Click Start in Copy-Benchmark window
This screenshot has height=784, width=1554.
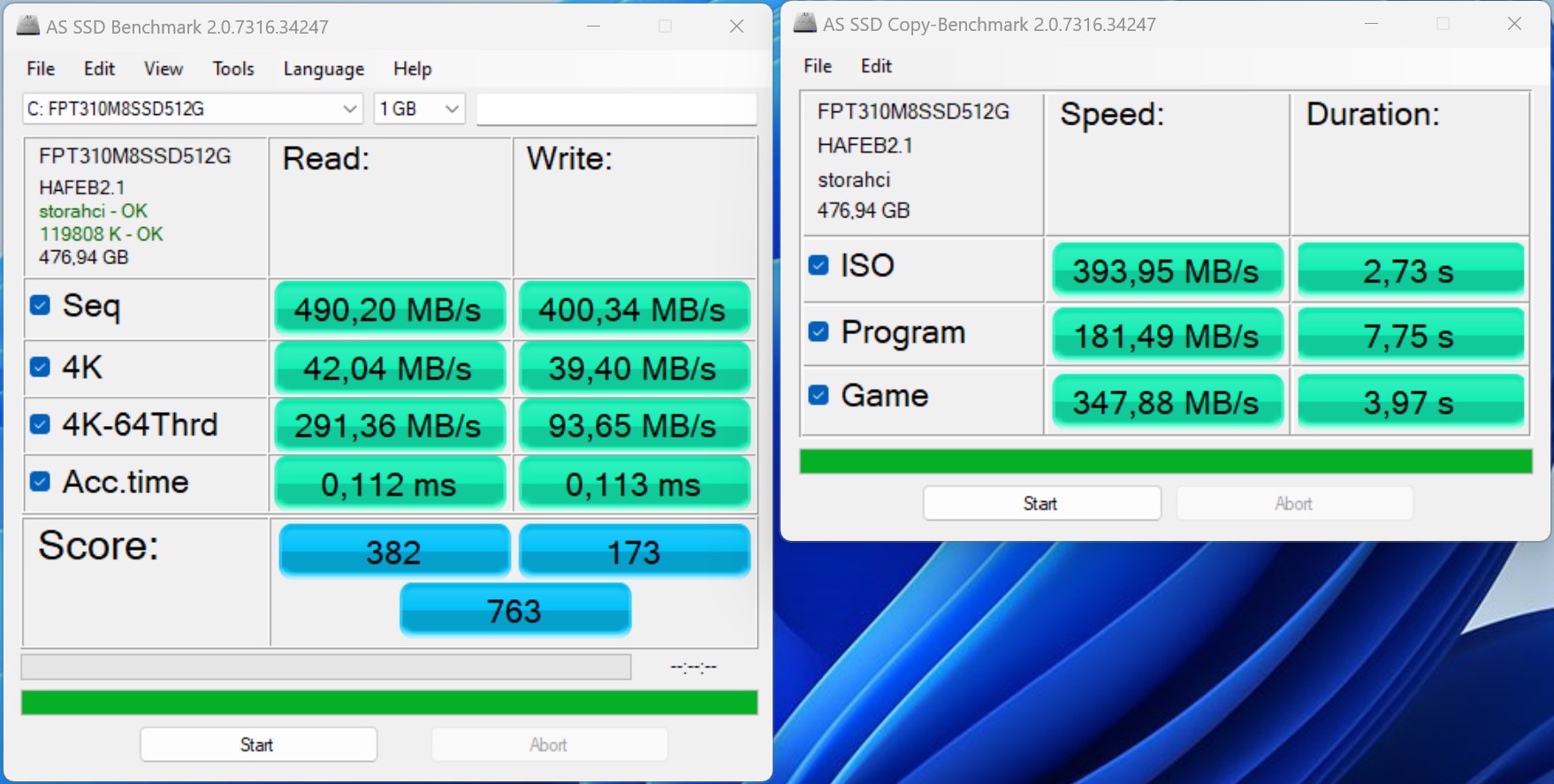[x=1041, y=503]
